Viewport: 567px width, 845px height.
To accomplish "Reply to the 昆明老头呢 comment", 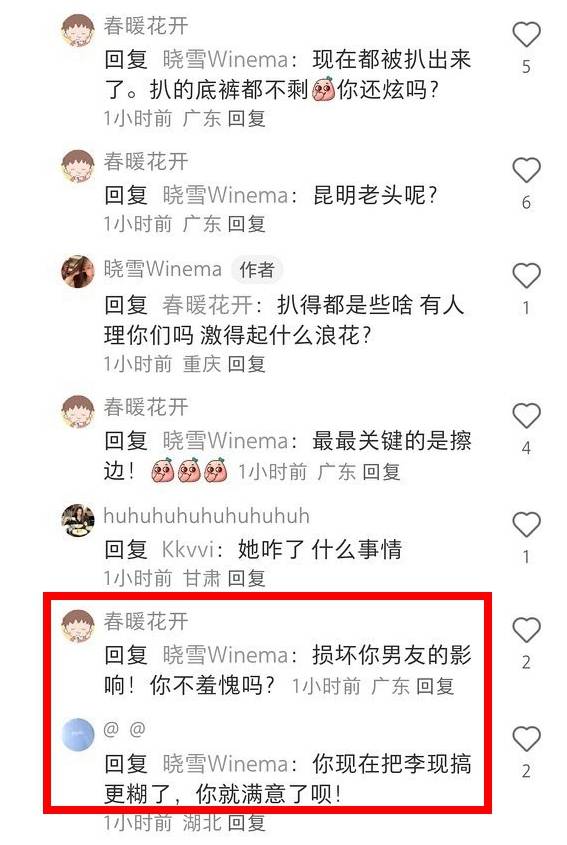I will point(246,224).
